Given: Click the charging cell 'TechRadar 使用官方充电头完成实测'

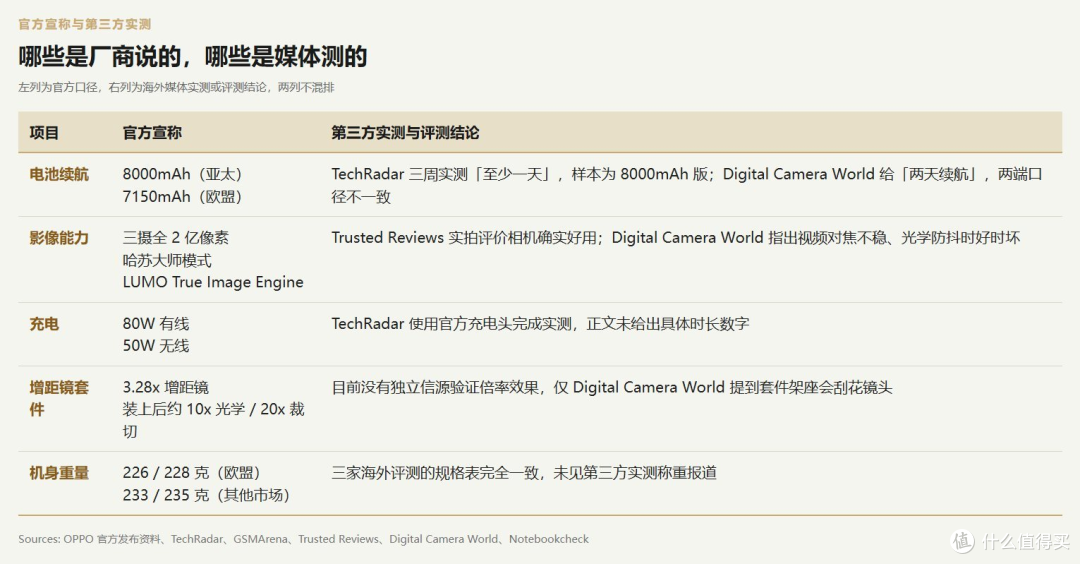Looking at the screenshot, I should click(540, 324).
